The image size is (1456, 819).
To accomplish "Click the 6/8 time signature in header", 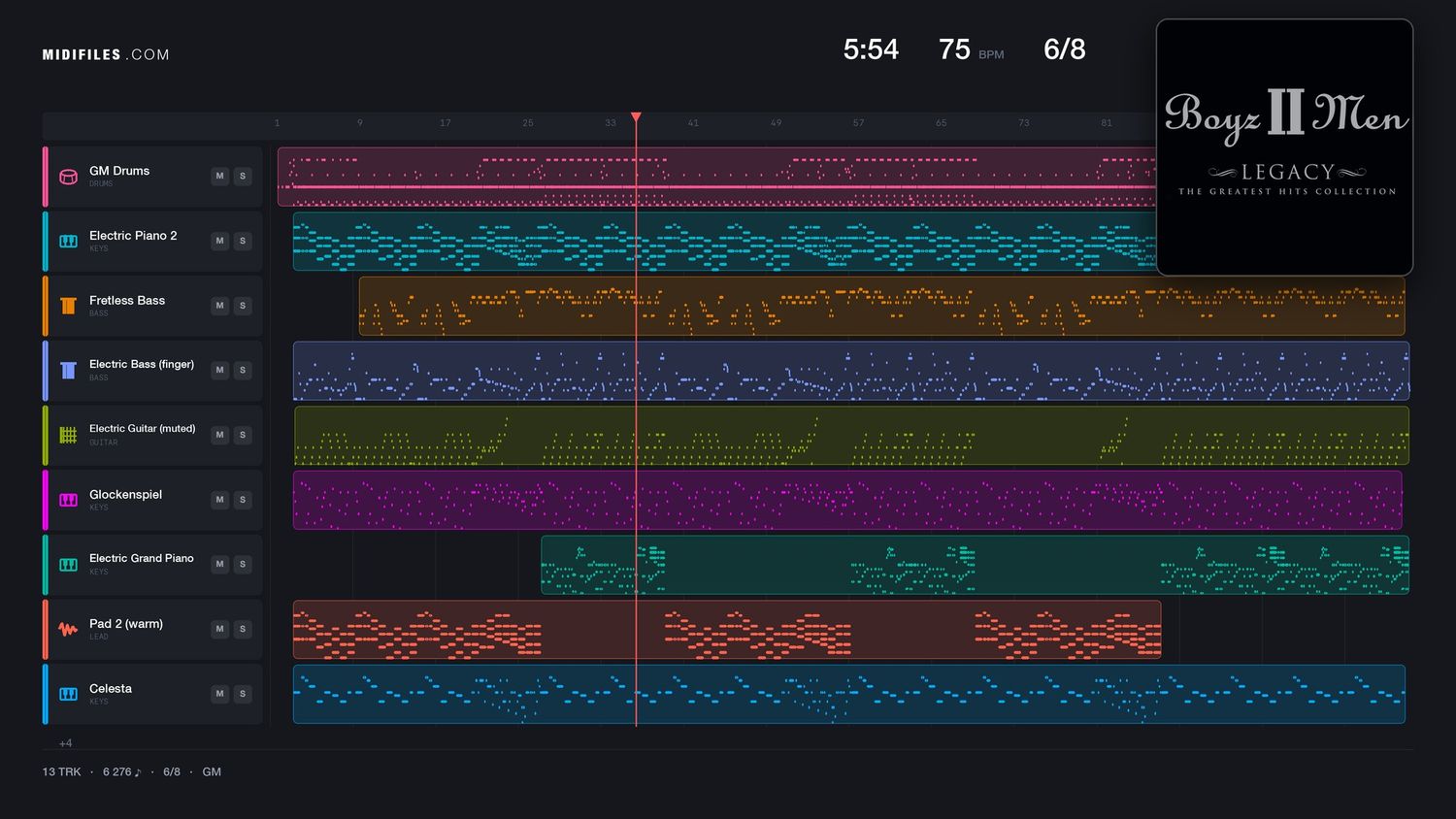I will point(1064,49).
